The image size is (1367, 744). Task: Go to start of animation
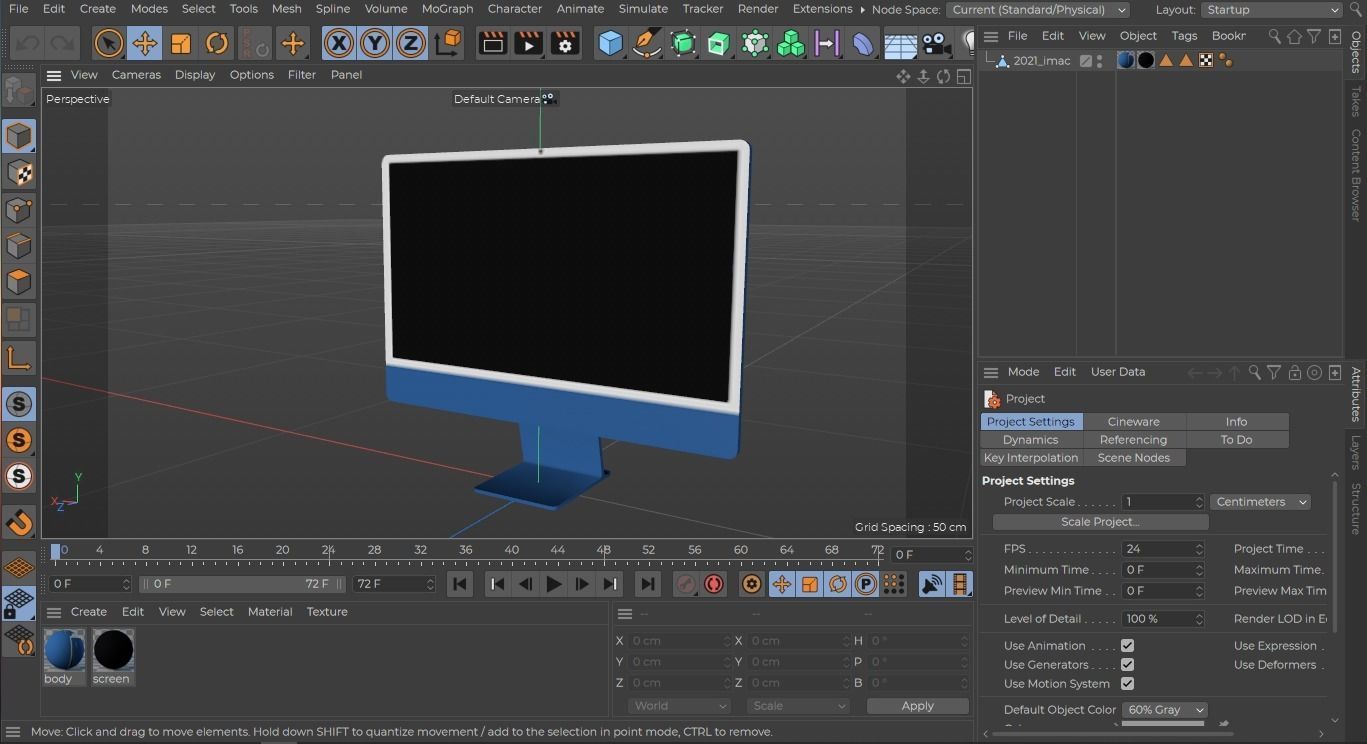tap(460, 584)
